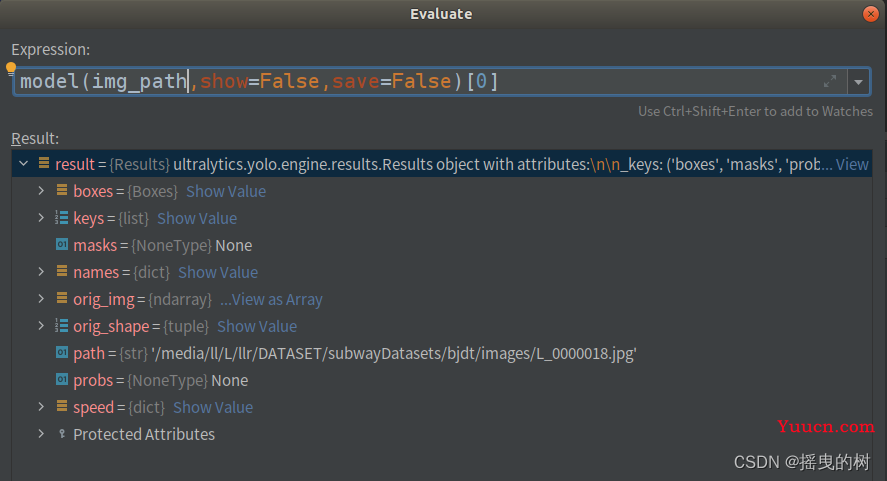Click the Evaluate title bar
Viewport: 887px width, 481px height.
[x=441, y=14]
